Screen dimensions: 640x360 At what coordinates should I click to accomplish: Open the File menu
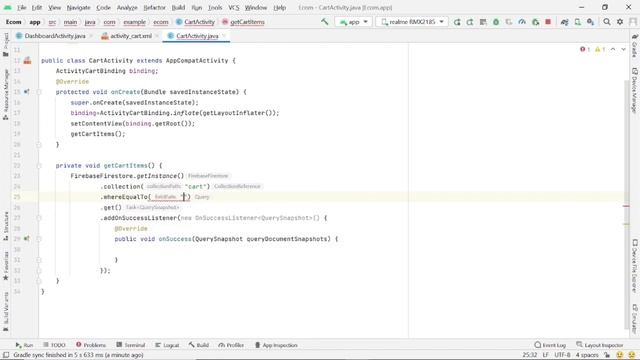click(x=22, y=7)
